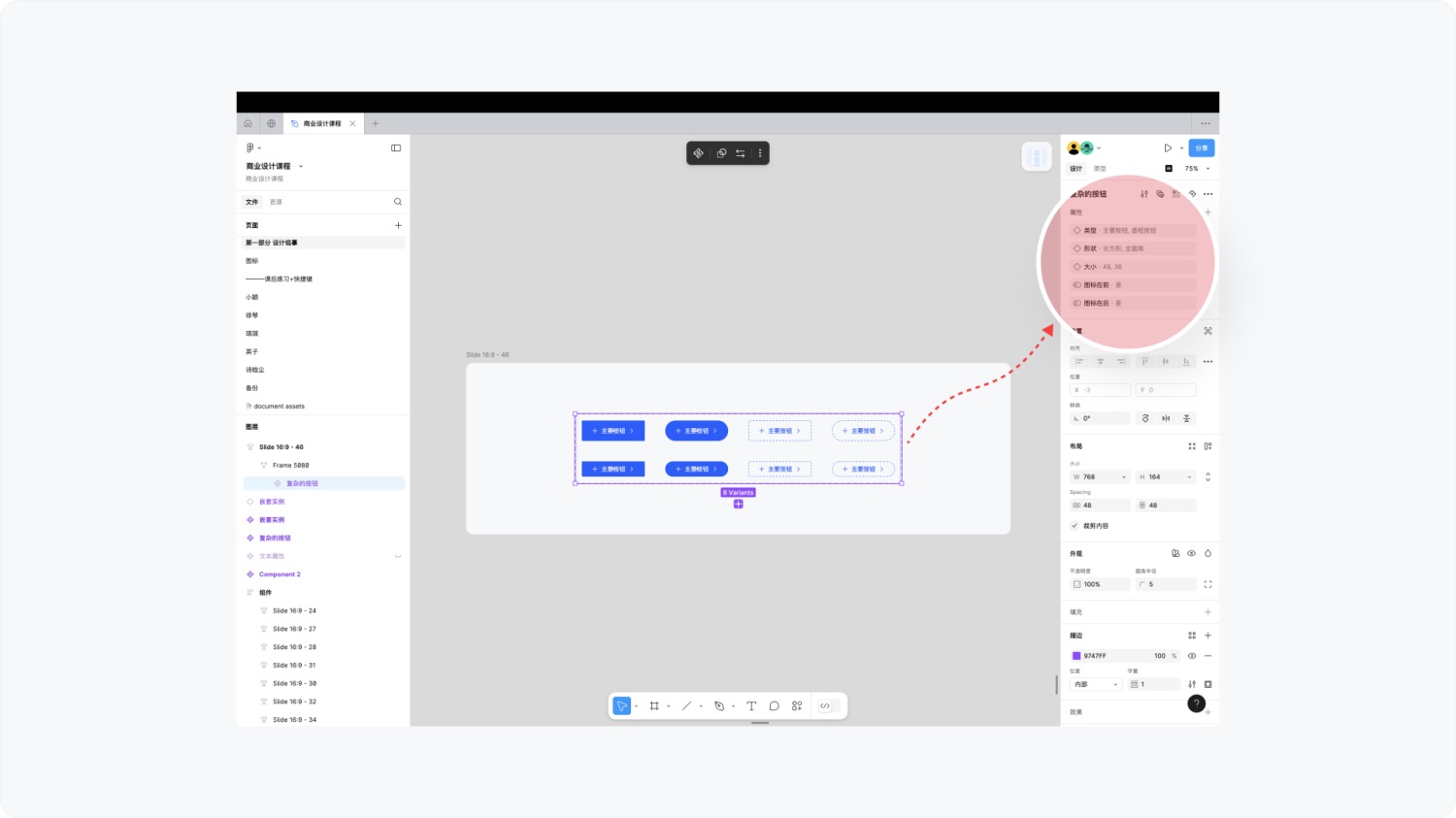Choose the Comment tool
Viewport: 1456px width, 818px height.
pos(774,706)
